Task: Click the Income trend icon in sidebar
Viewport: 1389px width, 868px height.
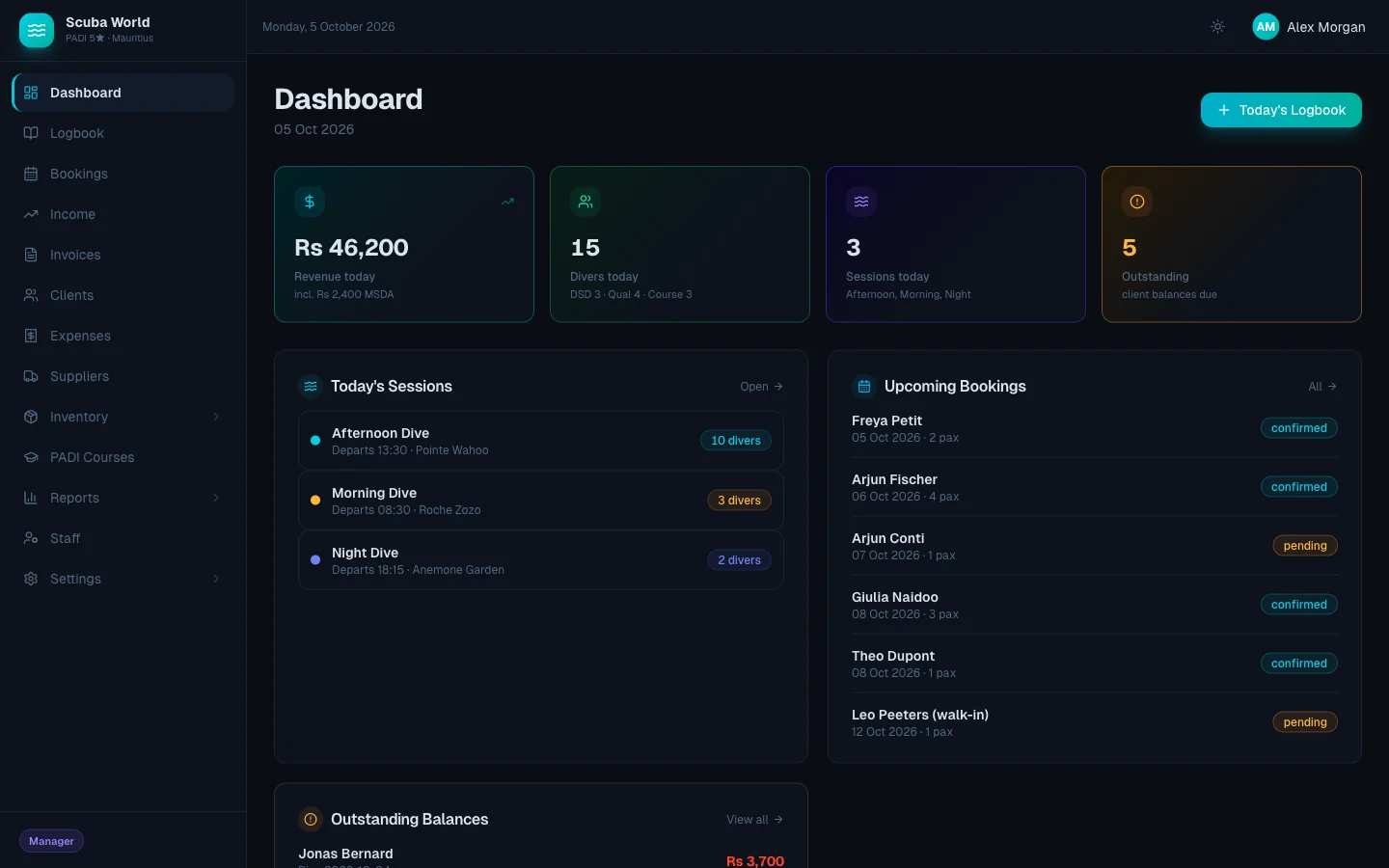Action: 31,214
